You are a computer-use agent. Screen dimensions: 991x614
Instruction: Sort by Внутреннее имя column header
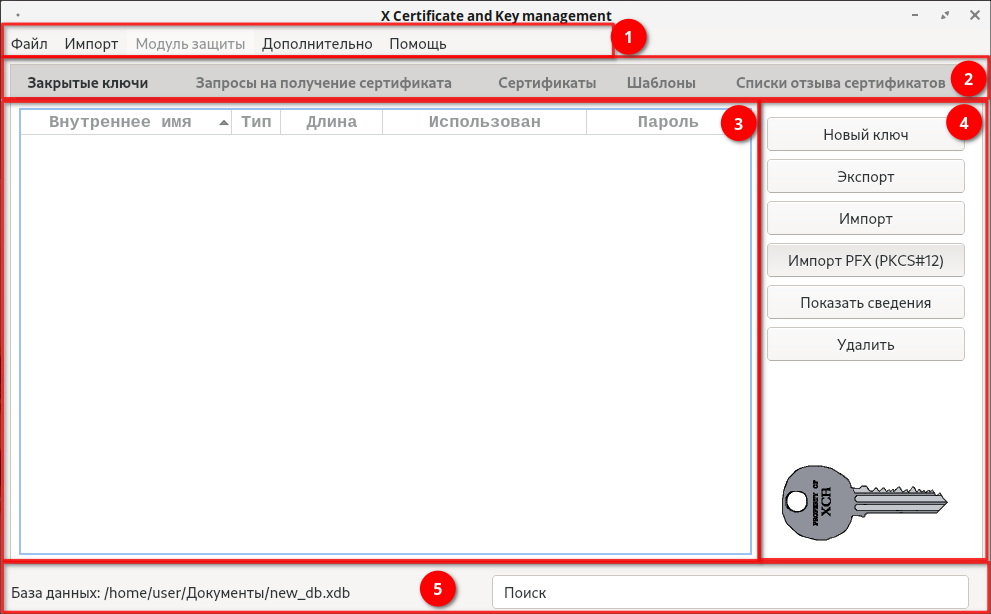click(120, 122)
